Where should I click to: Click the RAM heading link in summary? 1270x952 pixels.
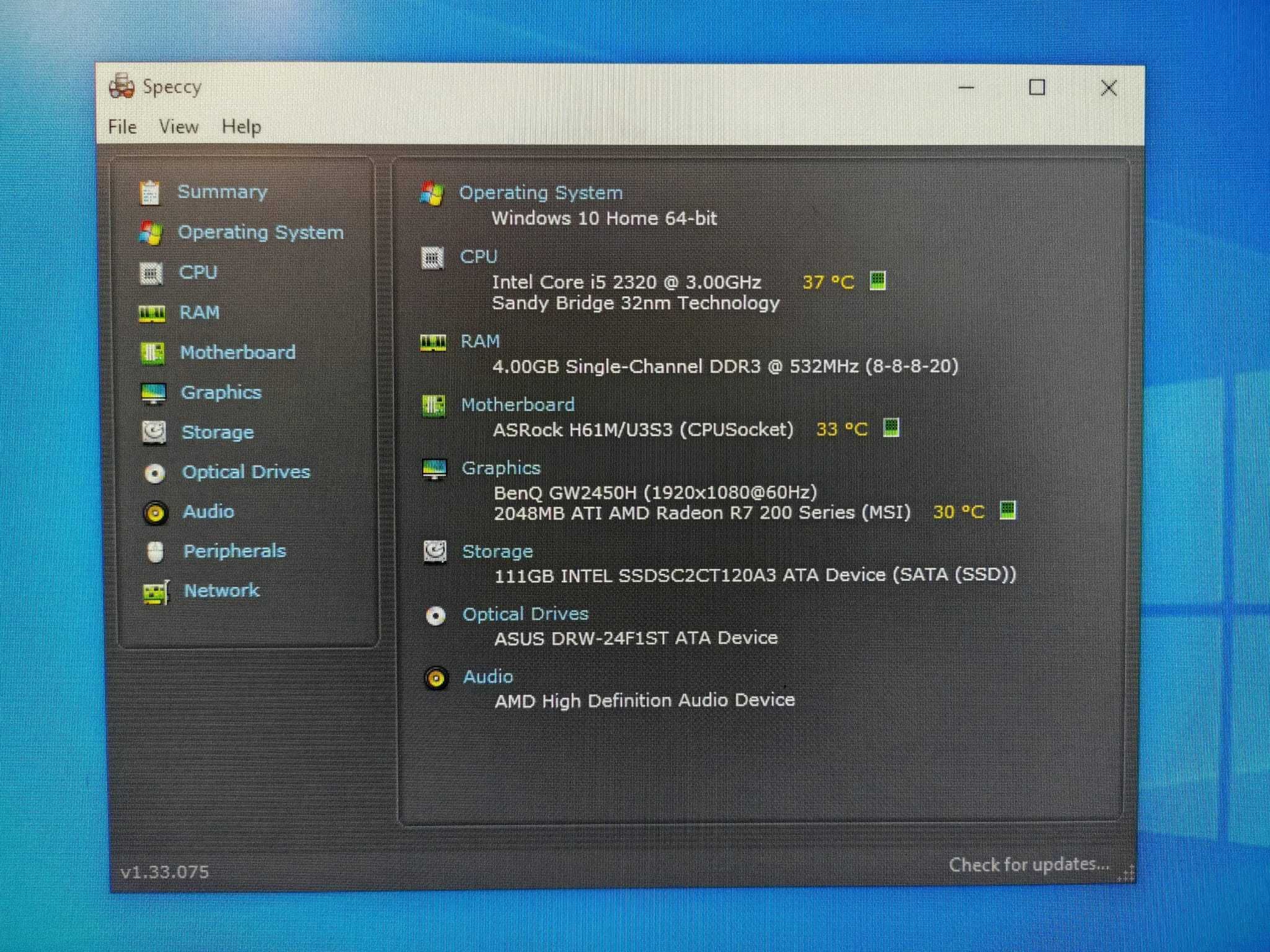click(480, 342)
